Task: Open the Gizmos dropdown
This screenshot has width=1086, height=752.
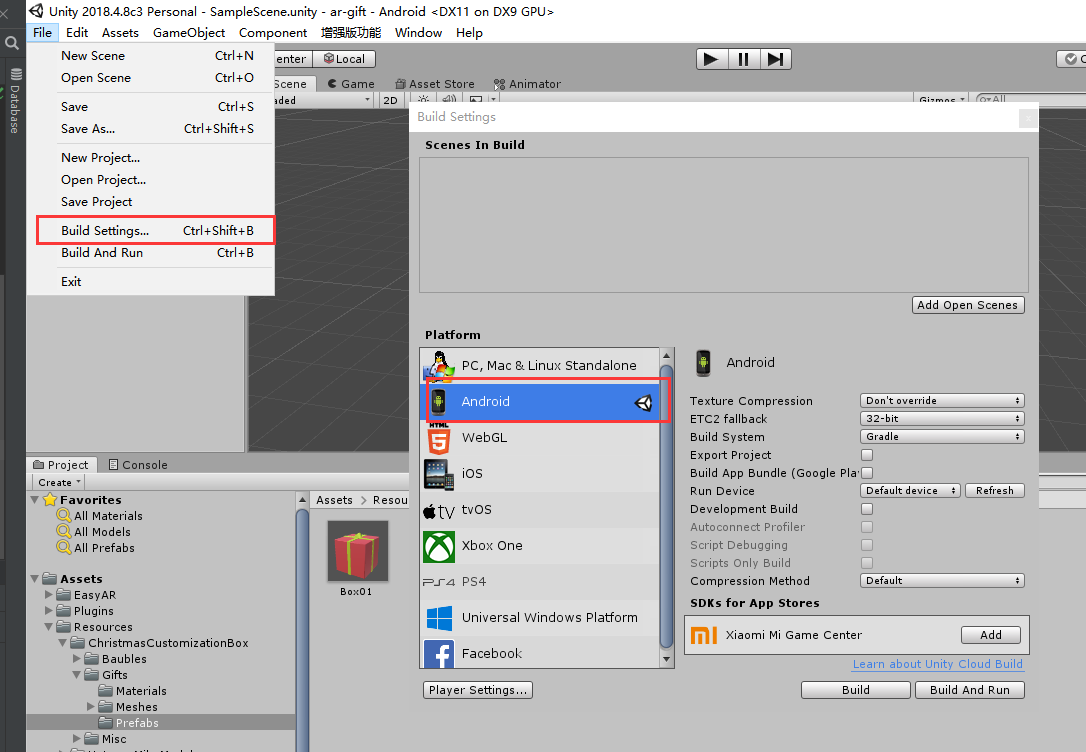Action: 941,100
